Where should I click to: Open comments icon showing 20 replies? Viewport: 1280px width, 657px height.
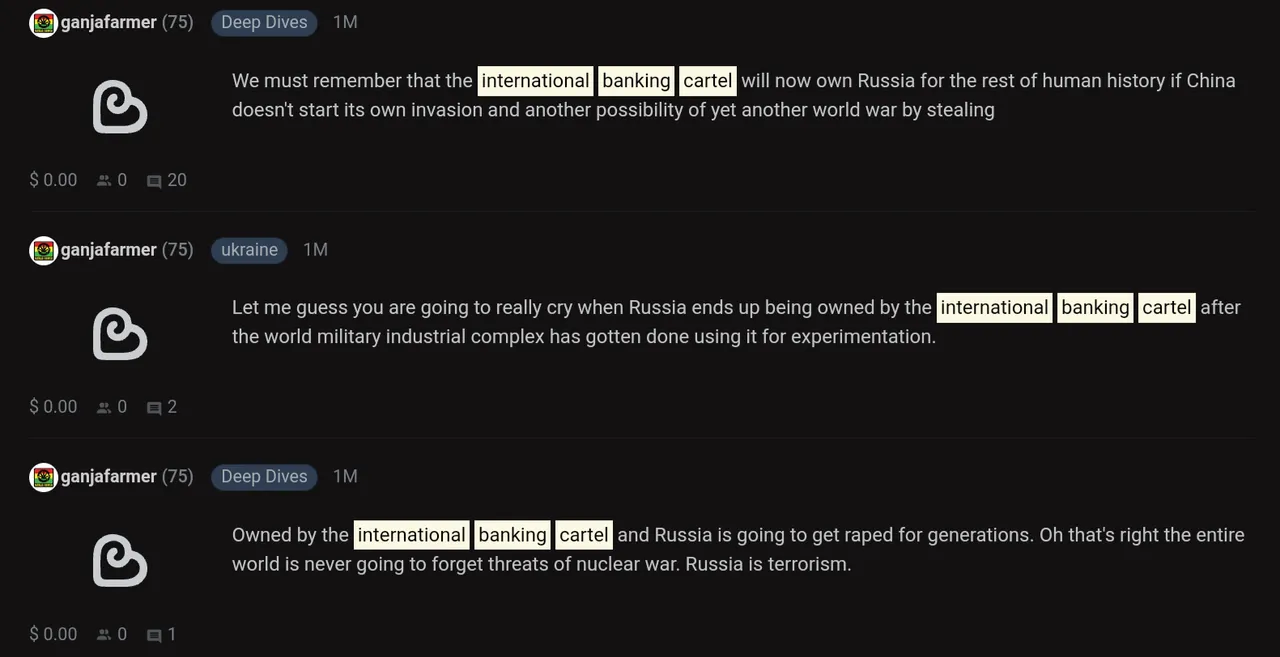pyautogui.click(x=154, y=181)
